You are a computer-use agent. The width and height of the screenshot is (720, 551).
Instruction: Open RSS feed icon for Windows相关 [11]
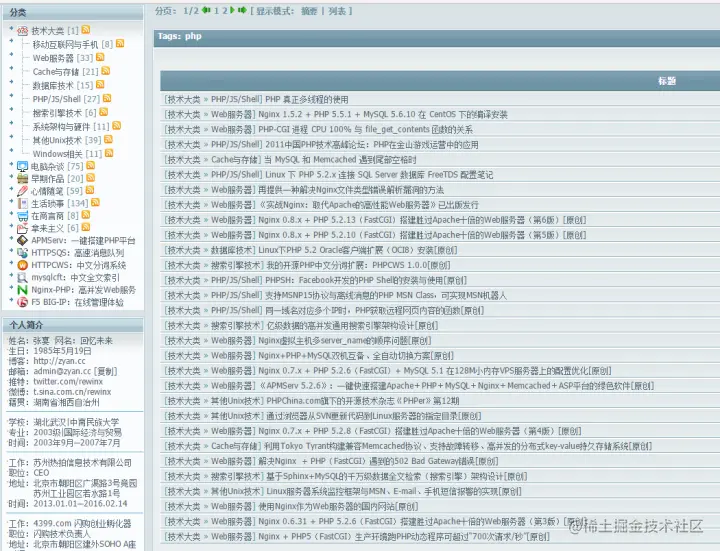point(109,153)
